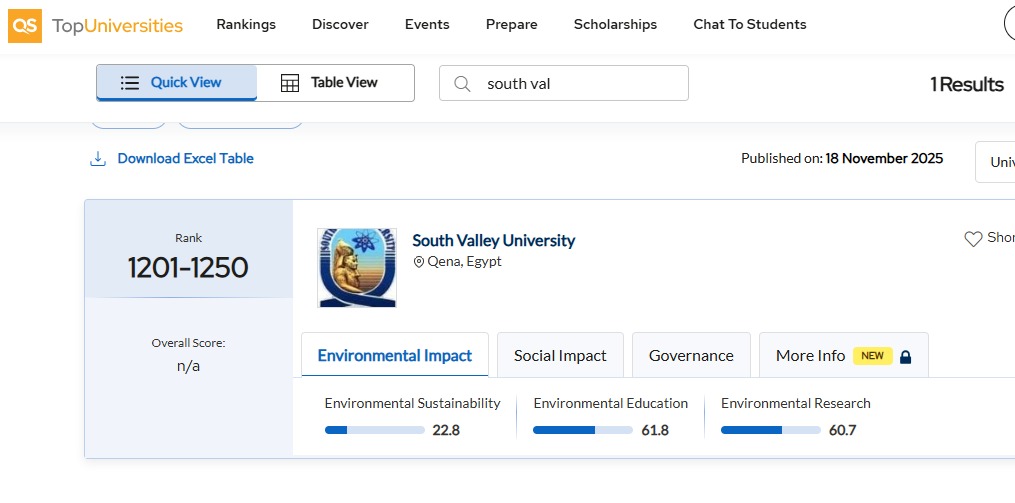Select the Social Impact tab
This screenshot has width=1015, height=503.
coord(560,356)
